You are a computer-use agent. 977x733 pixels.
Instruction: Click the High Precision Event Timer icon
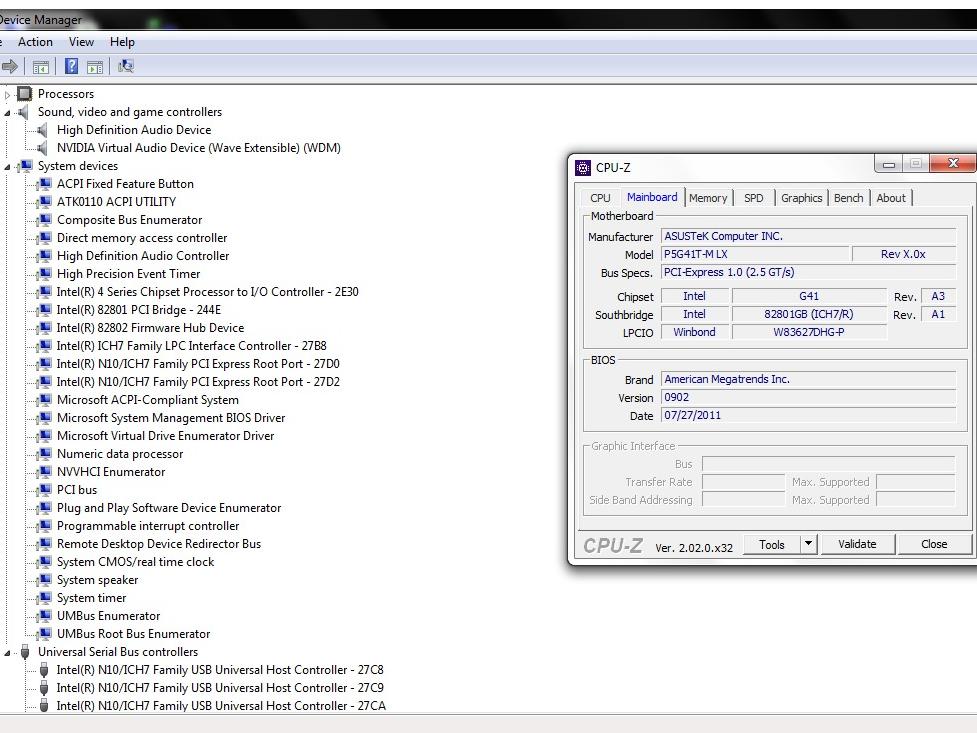coord(44,274)
